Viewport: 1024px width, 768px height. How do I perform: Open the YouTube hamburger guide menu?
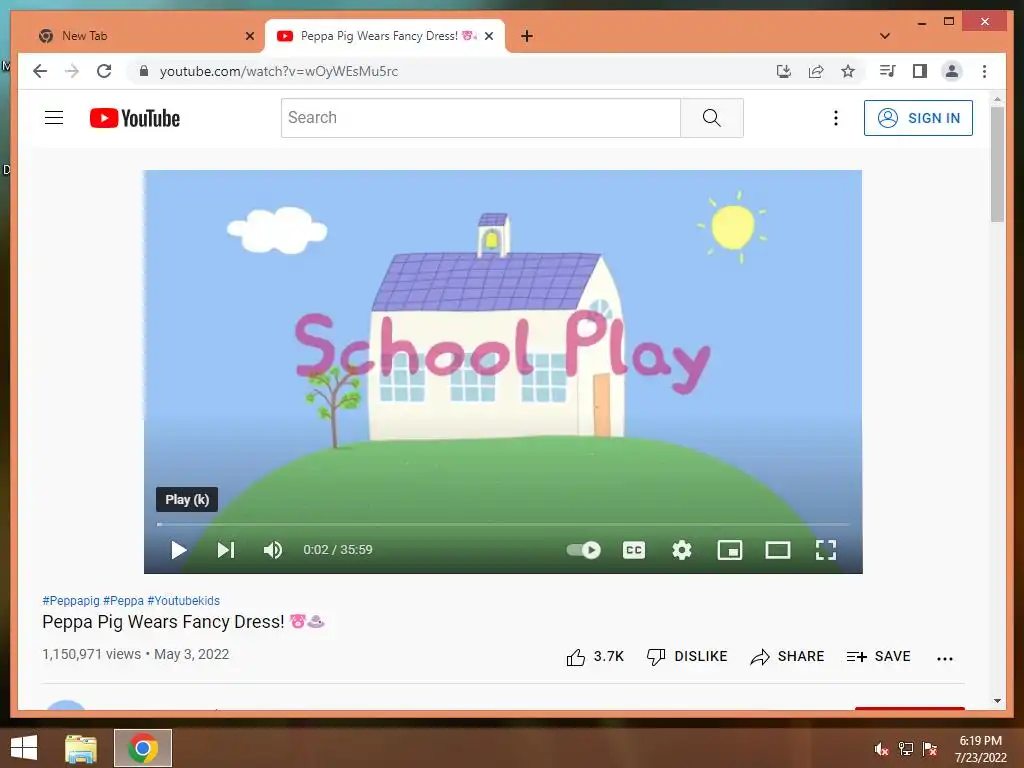(54, 118)
